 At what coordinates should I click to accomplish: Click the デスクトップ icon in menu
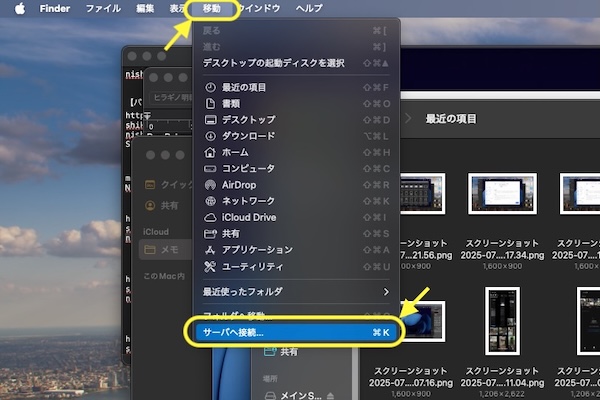pos(210,120)
